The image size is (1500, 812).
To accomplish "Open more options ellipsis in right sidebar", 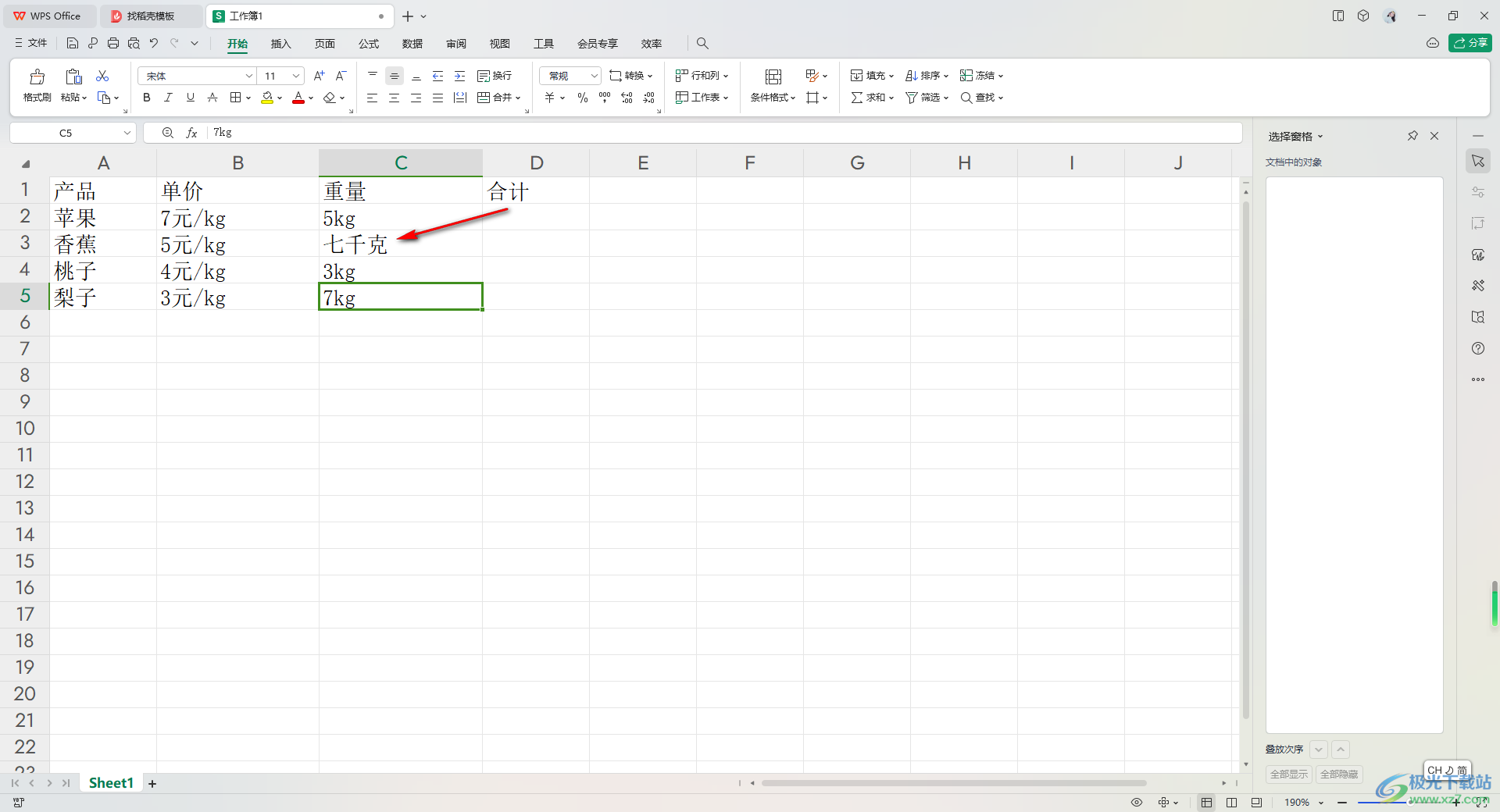I will [1478, 379].
